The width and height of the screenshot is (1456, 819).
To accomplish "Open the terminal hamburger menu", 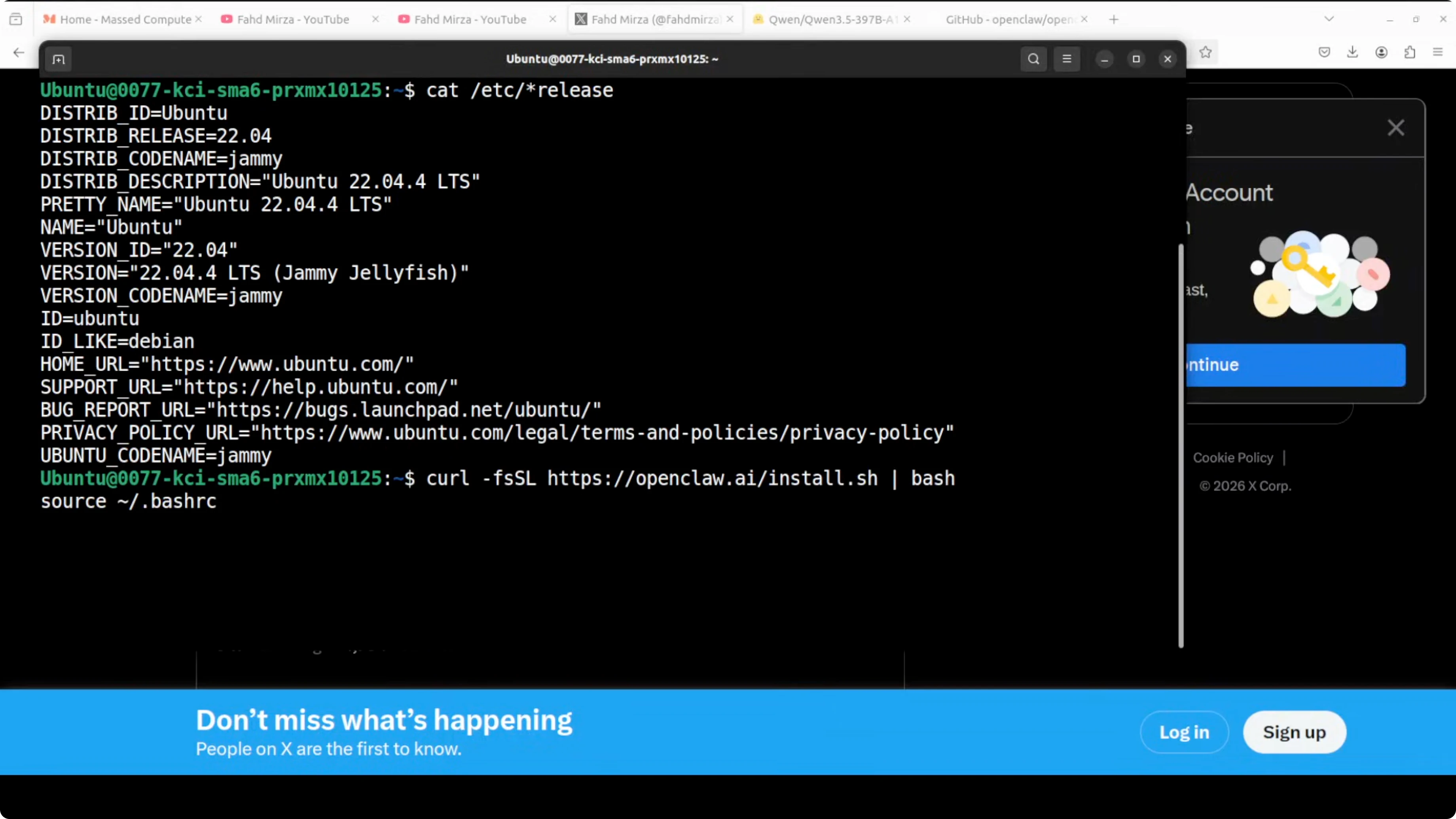I will [x=1067, y=59].
